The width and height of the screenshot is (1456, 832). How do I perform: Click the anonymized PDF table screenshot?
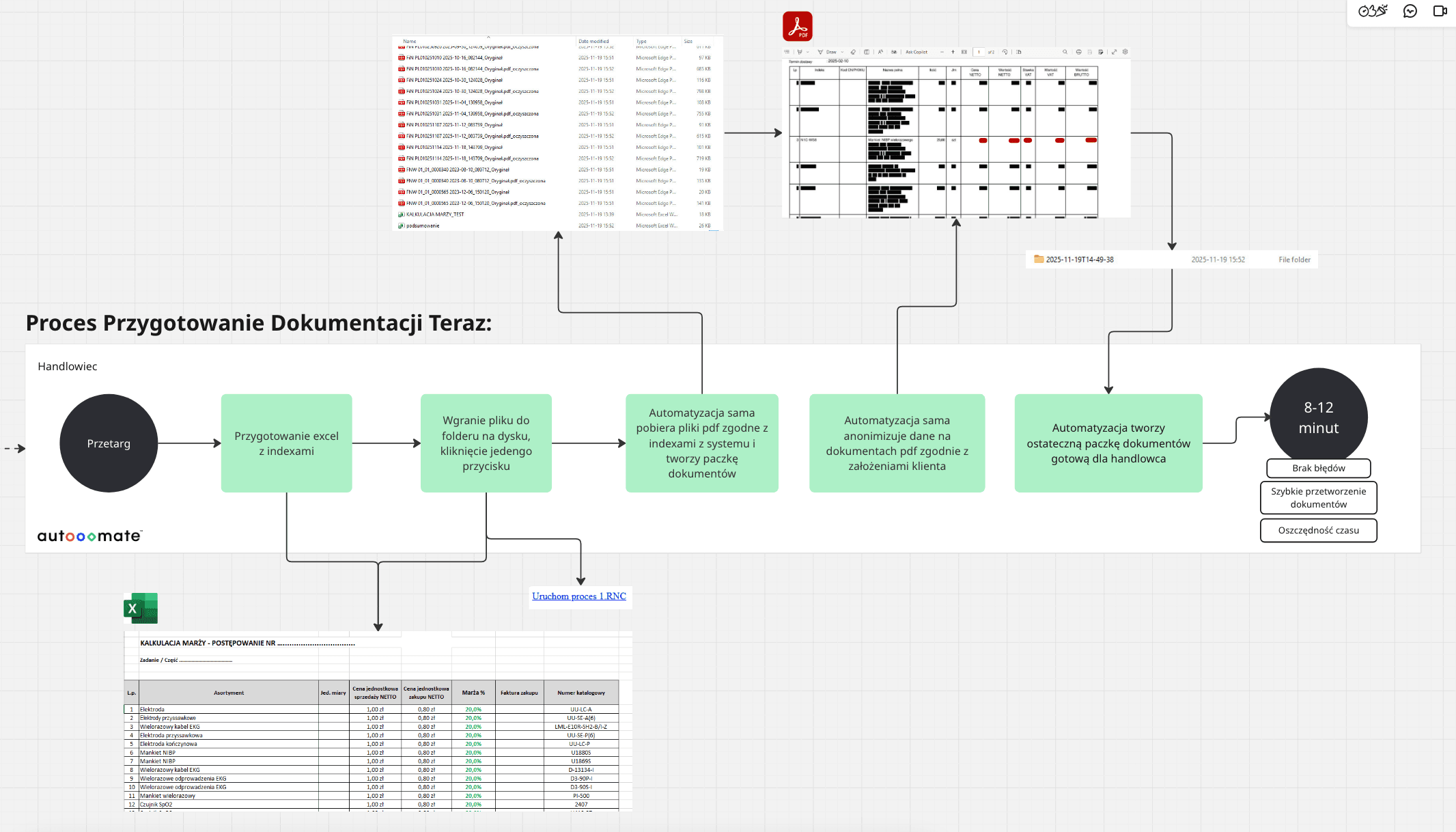(956, 133)
